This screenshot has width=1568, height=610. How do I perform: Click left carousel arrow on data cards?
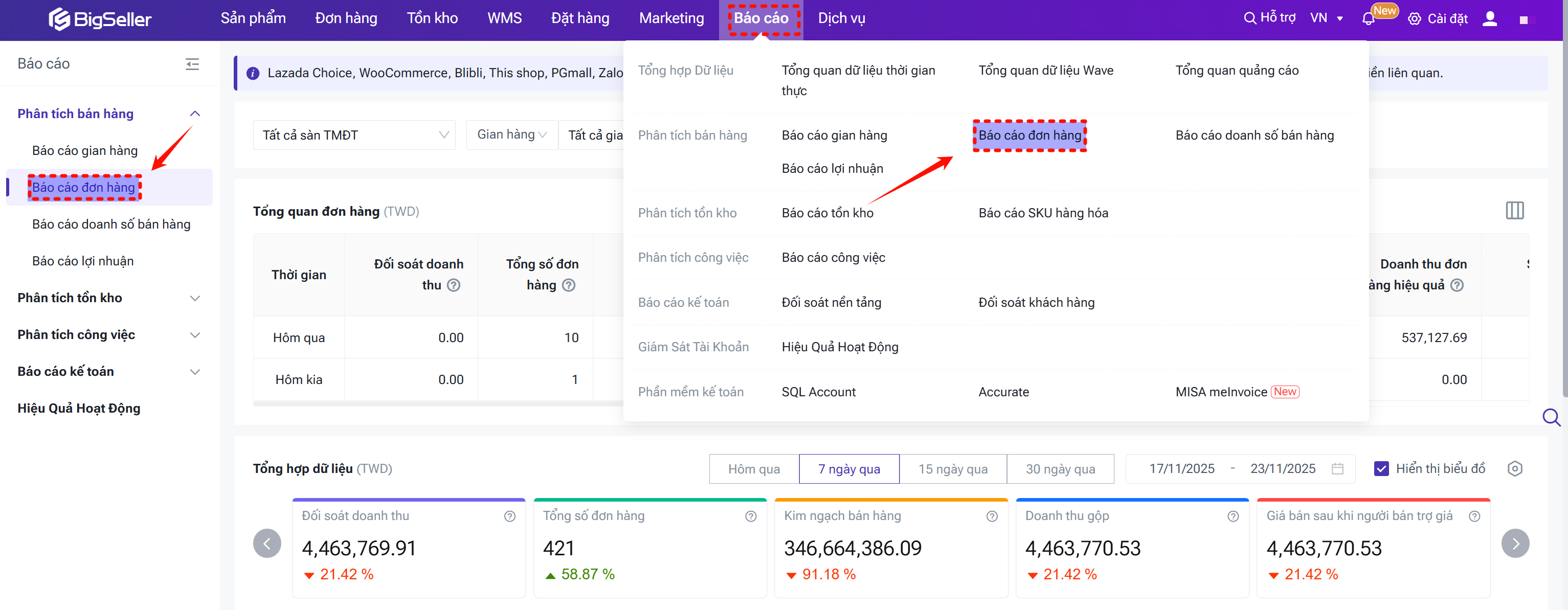pyautogui.click(x=267, y=543)
